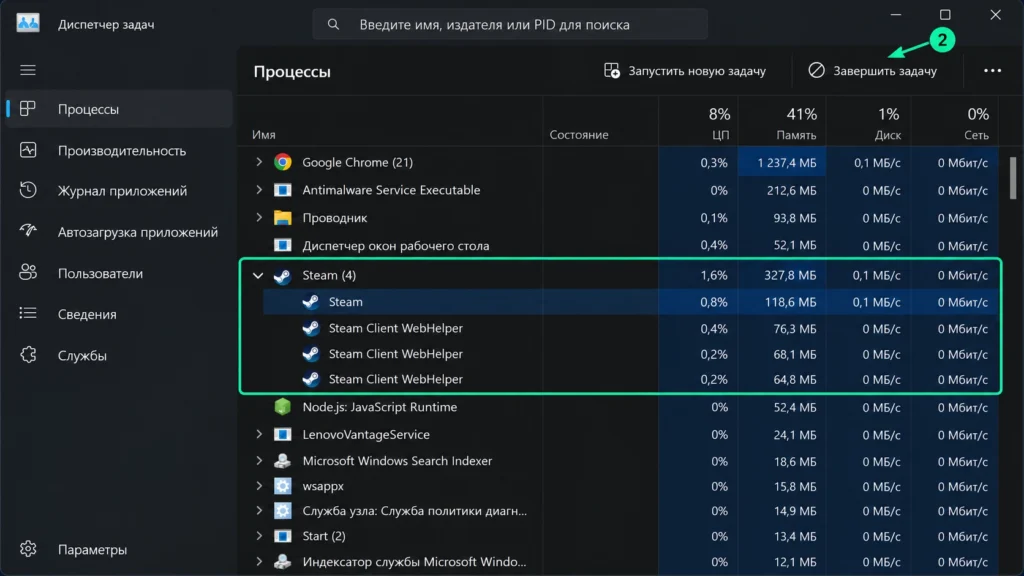Collapse the Steam (4) group
This screenshot has width=1024, height=576.
(x=258, y=276)
